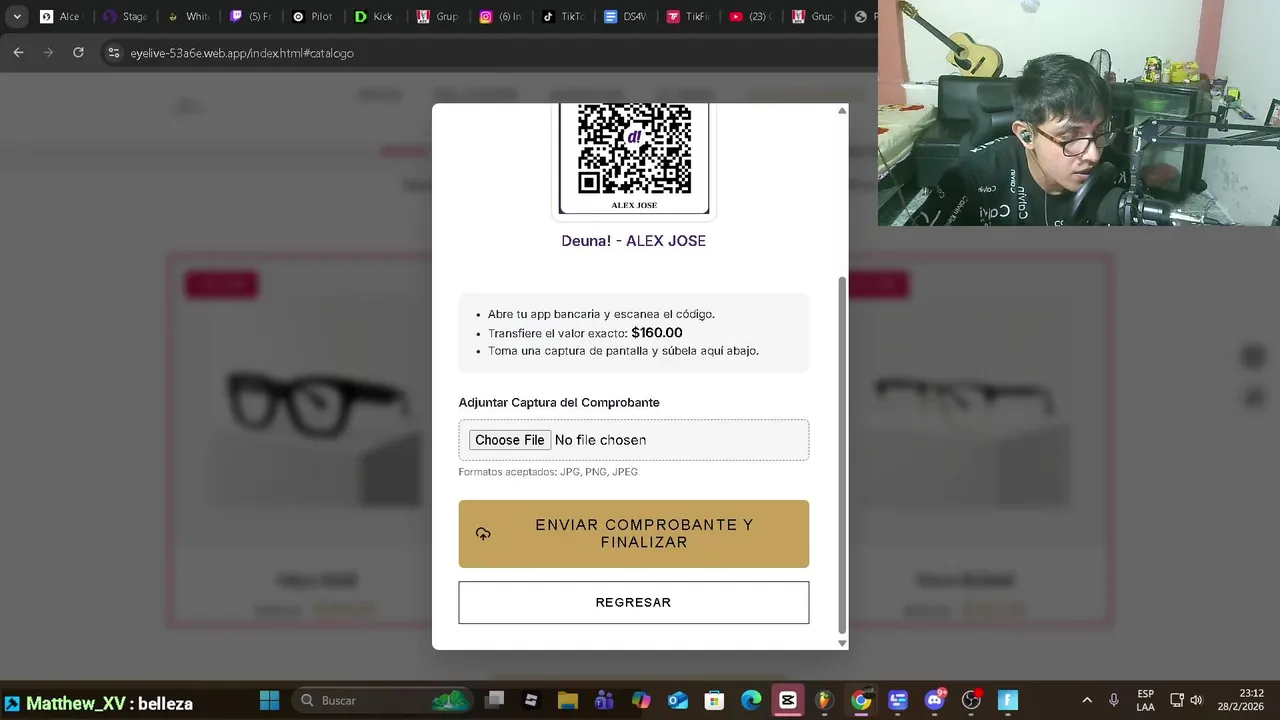
Task: Click the address bar URL eyelive-53a6e.web.app
Action: coord(242,53)
